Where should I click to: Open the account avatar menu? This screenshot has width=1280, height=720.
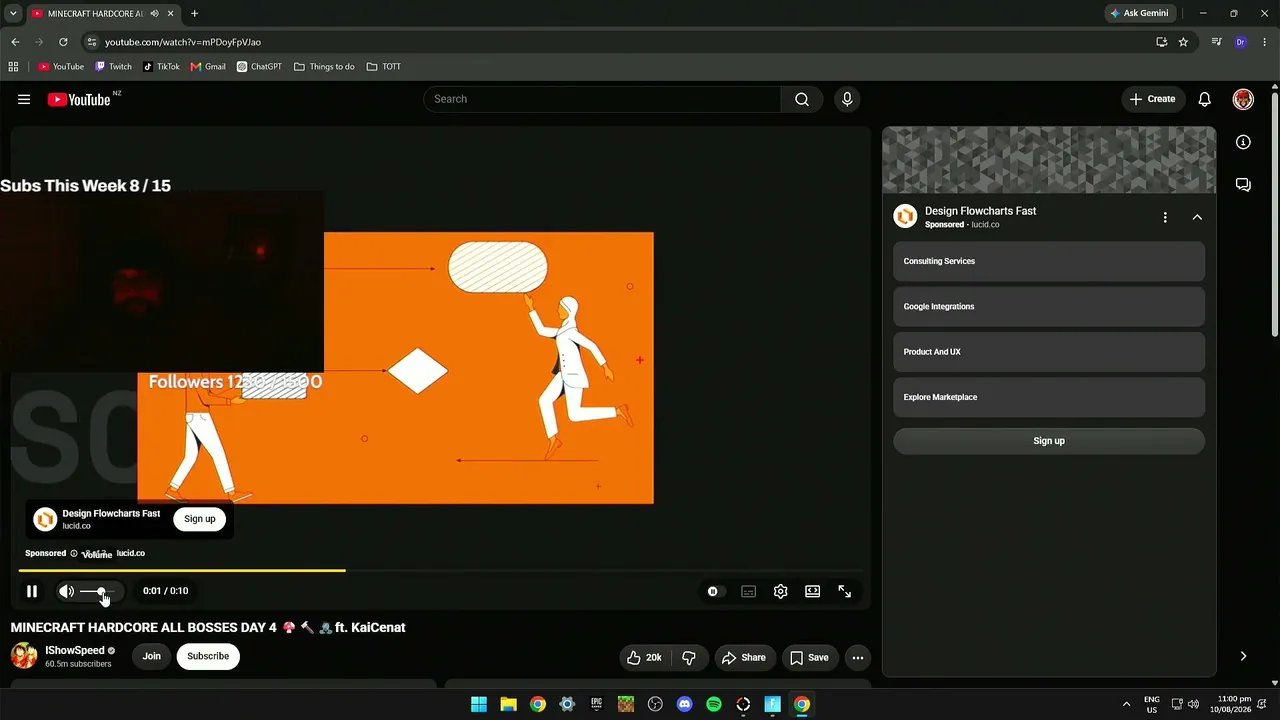pyautogui.click(x=1243, y=99)
